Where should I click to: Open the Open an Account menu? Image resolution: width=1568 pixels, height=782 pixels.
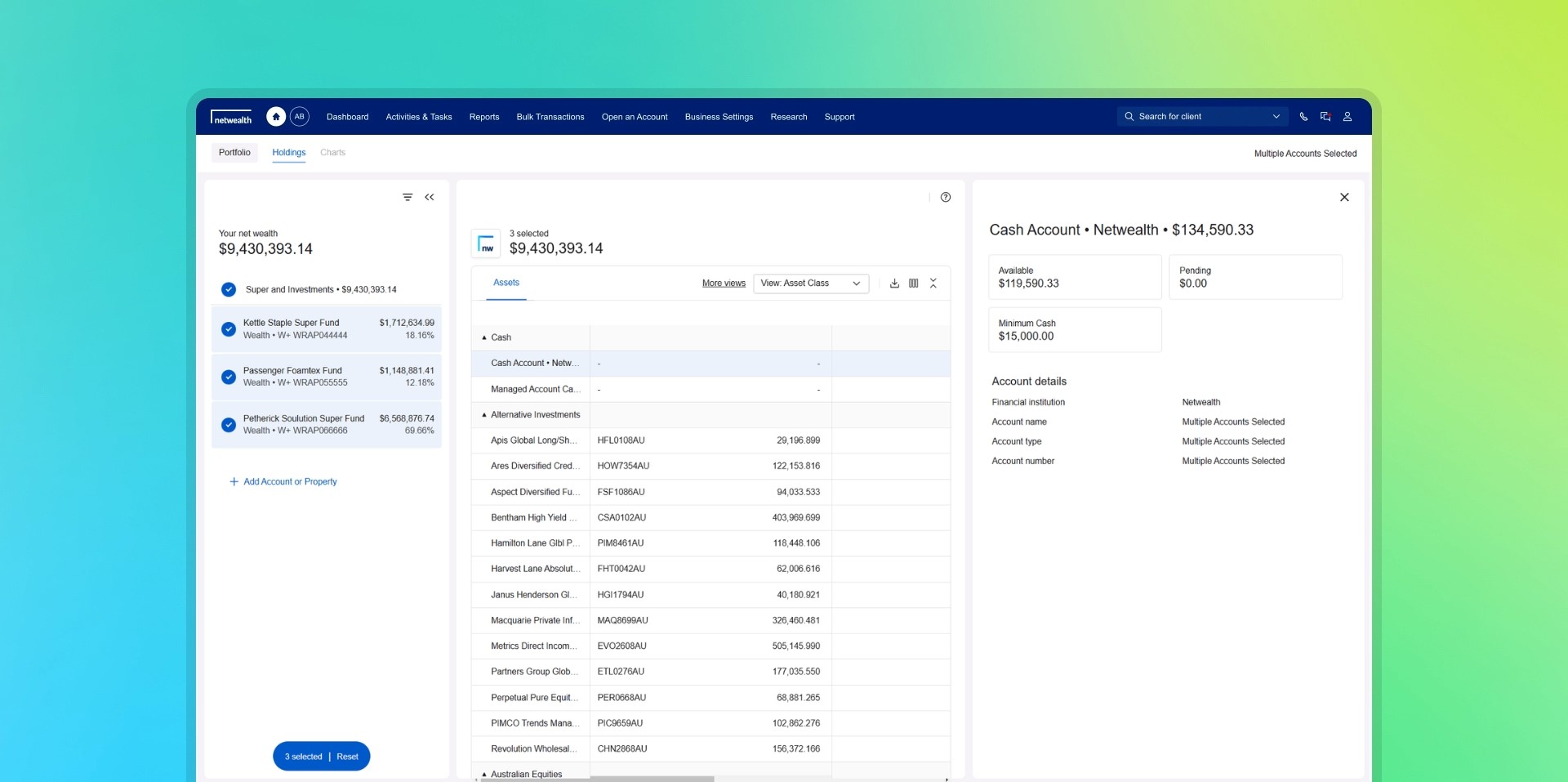coord(635,117)
